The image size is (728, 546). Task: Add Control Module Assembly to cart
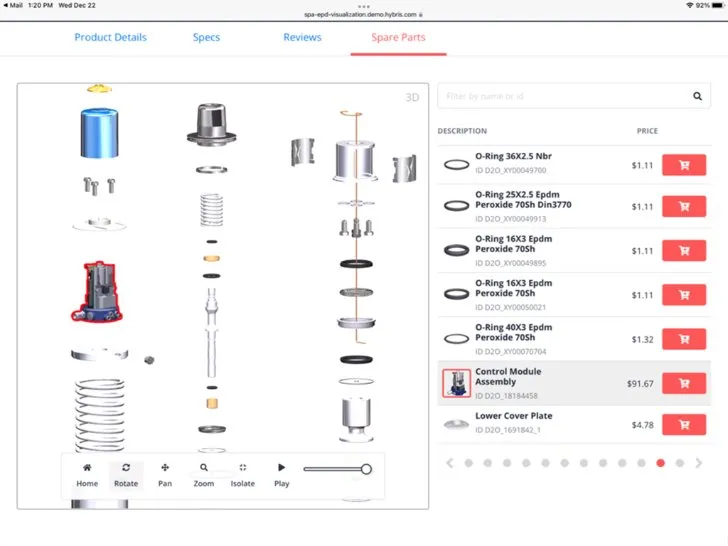[x=684, y=383]
